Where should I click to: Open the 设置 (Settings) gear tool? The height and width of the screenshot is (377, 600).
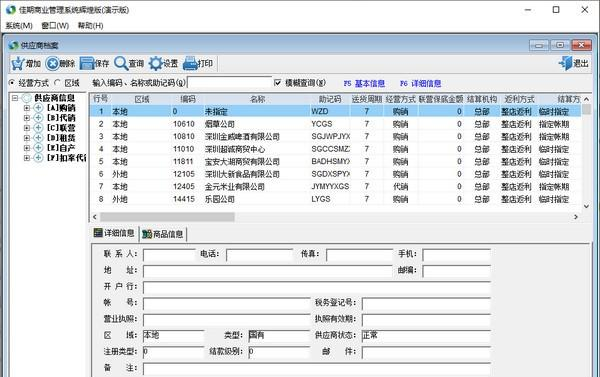click(x=156, y=64)
